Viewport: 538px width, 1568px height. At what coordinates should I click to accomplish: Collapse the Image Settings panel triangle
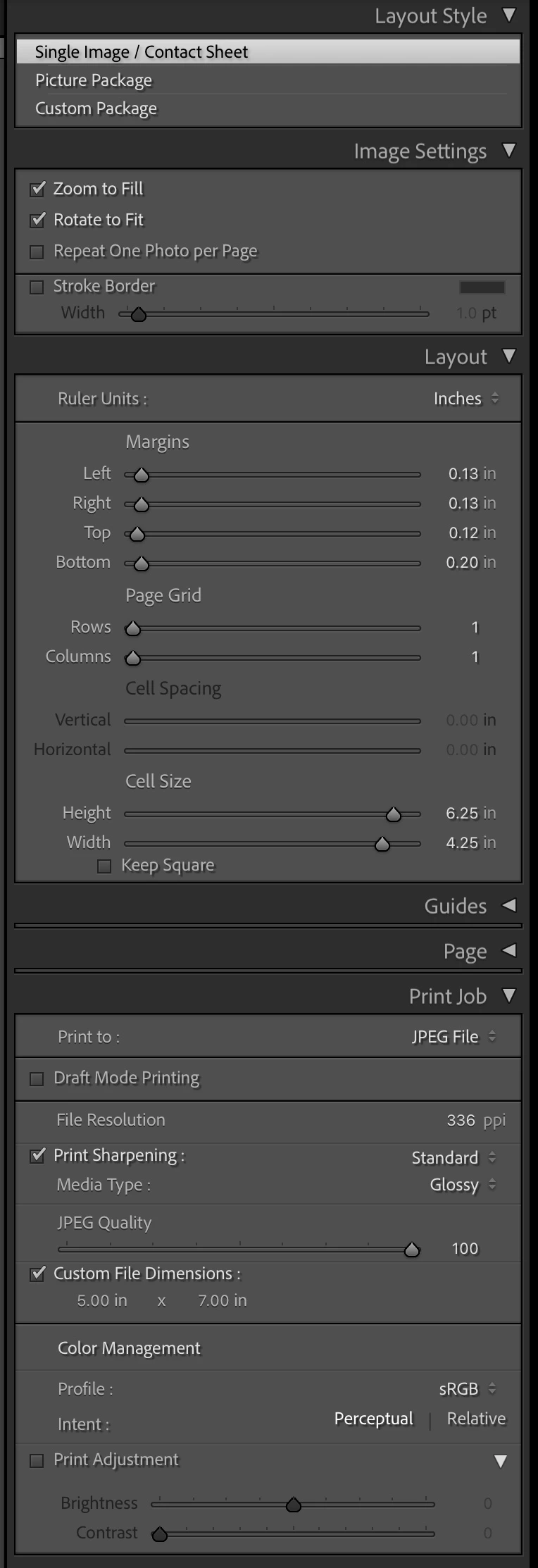(509, 151)
